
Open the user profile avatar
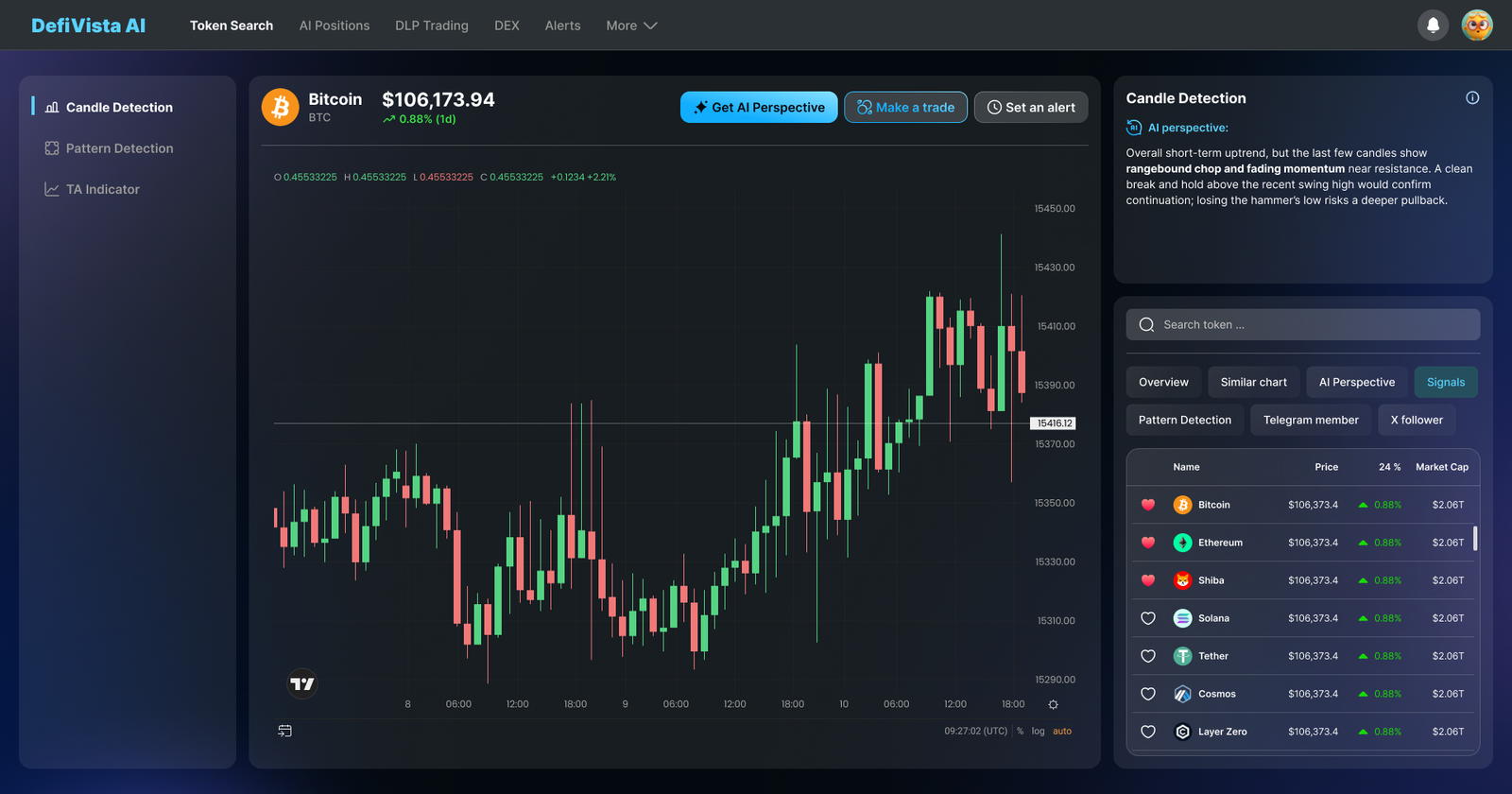[1476, 26]
